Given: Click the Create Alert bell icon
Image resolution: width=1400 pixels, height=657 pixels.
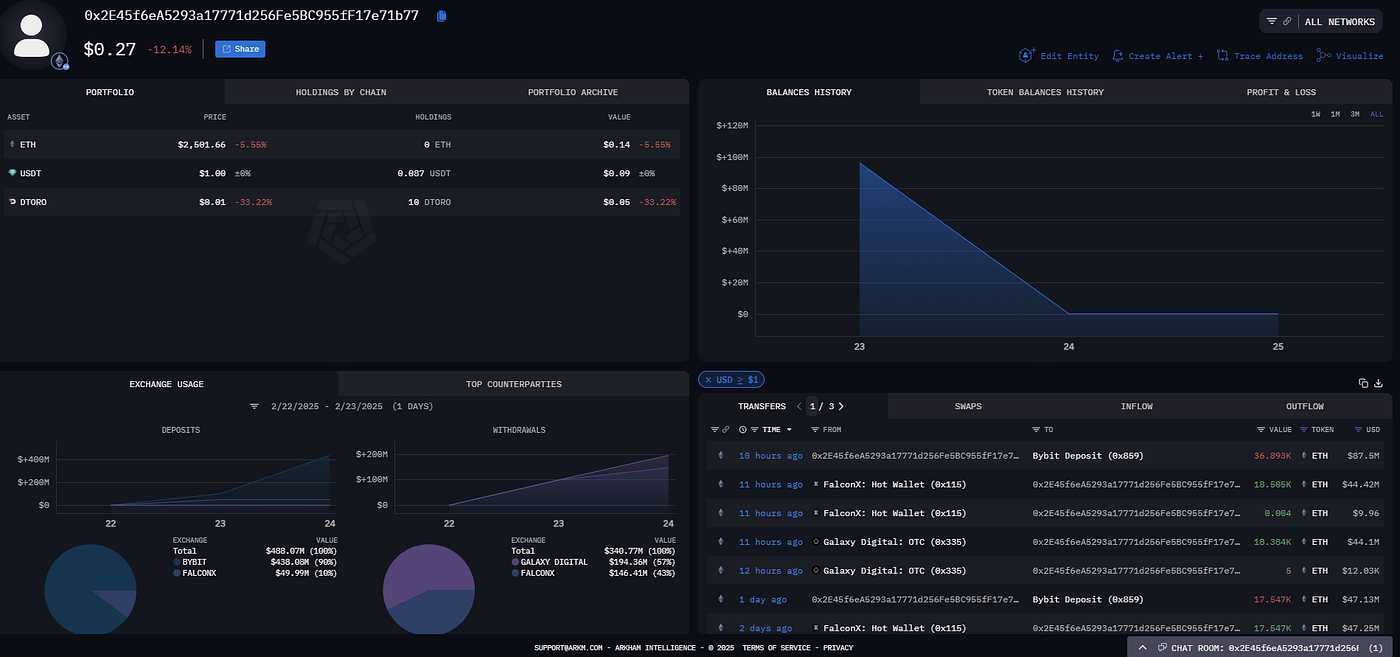Looking at the screenshot, I should tap(1118, 56).
